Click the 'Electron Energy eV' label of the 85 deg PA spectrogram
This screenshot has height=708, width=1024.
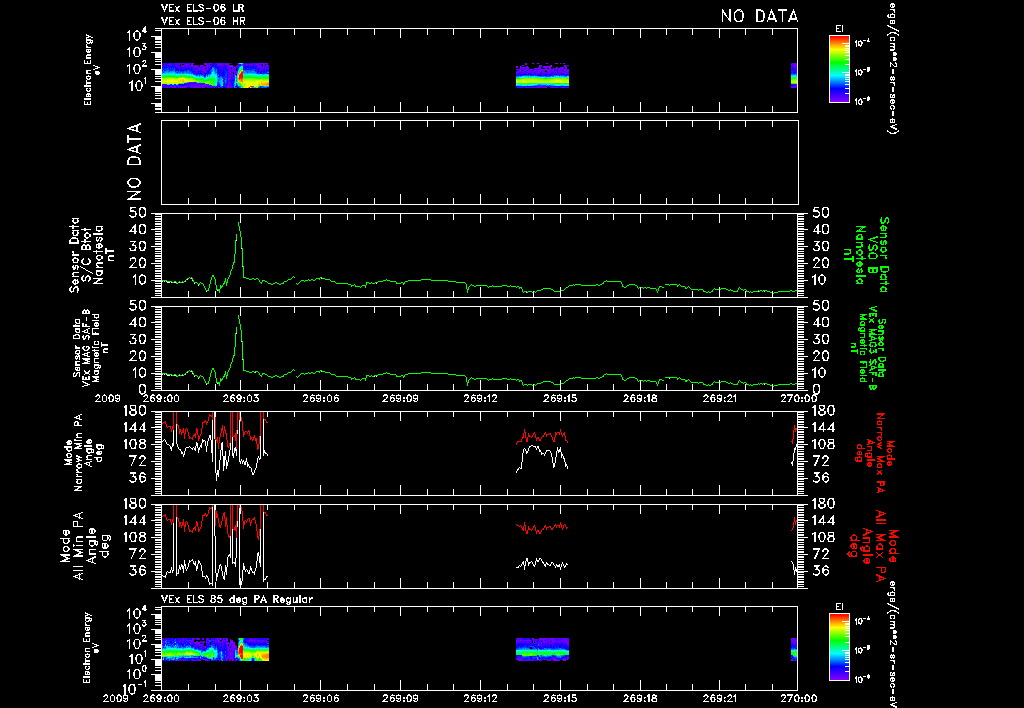click(x=92, y=647)
